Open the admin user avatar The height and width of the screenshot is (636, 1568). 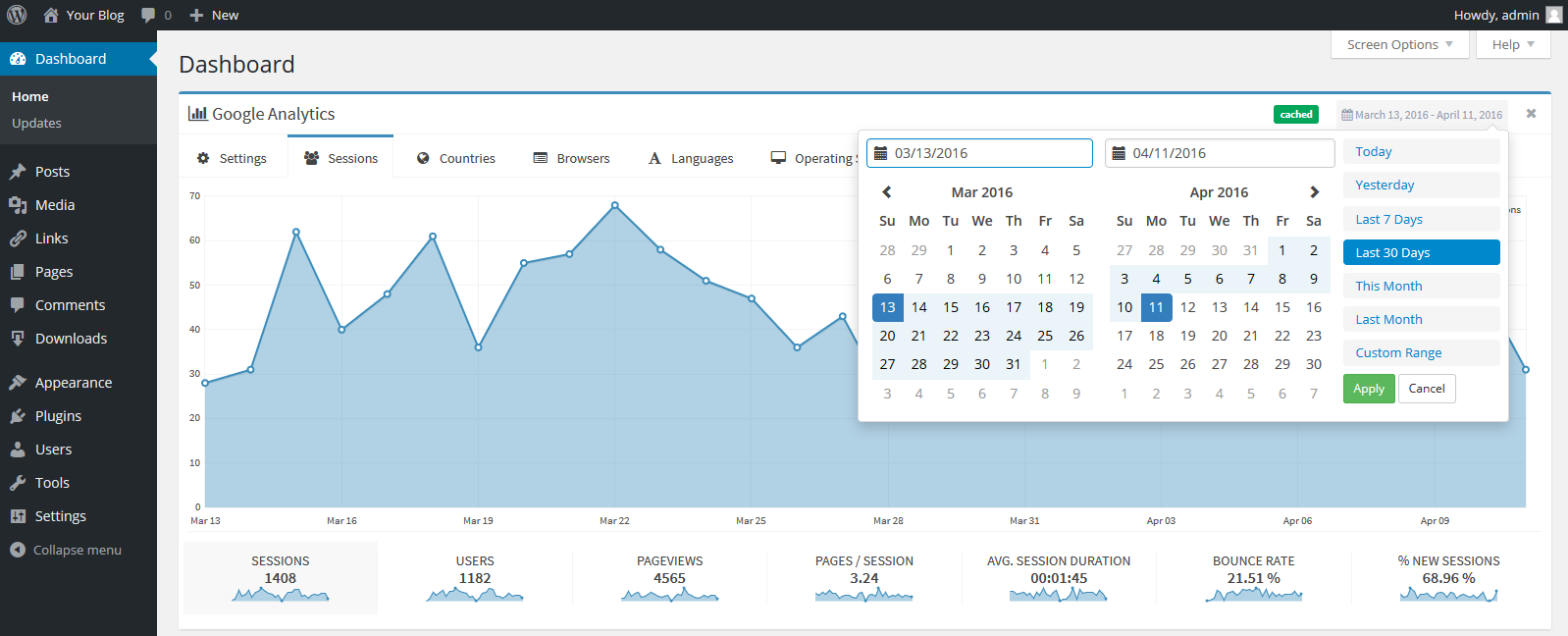[x=1554, y=15]
